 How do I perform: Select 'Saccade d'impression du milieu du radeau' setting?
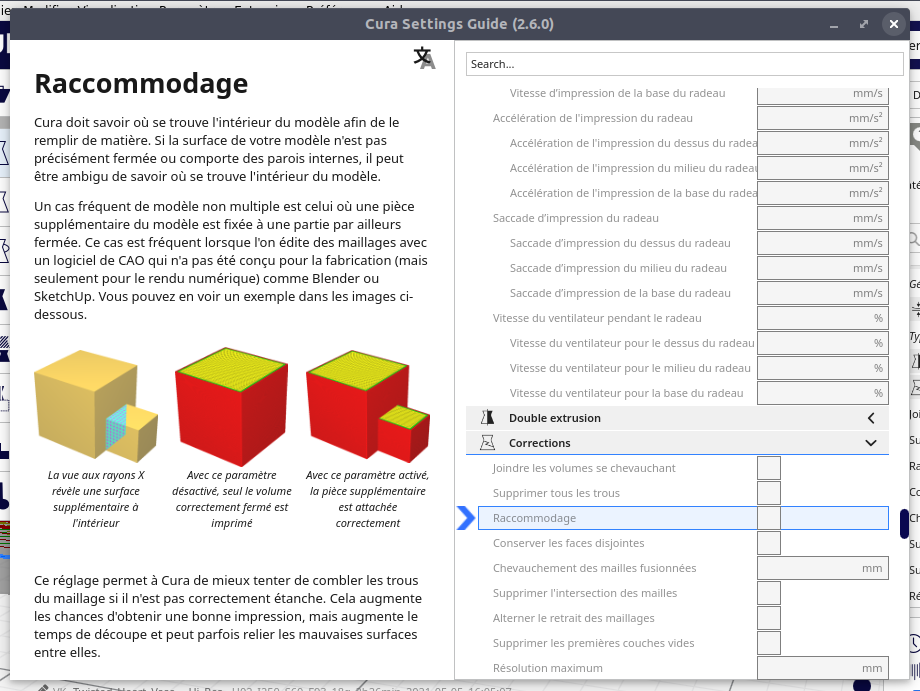pyautogui.click(x=618, y=268)
